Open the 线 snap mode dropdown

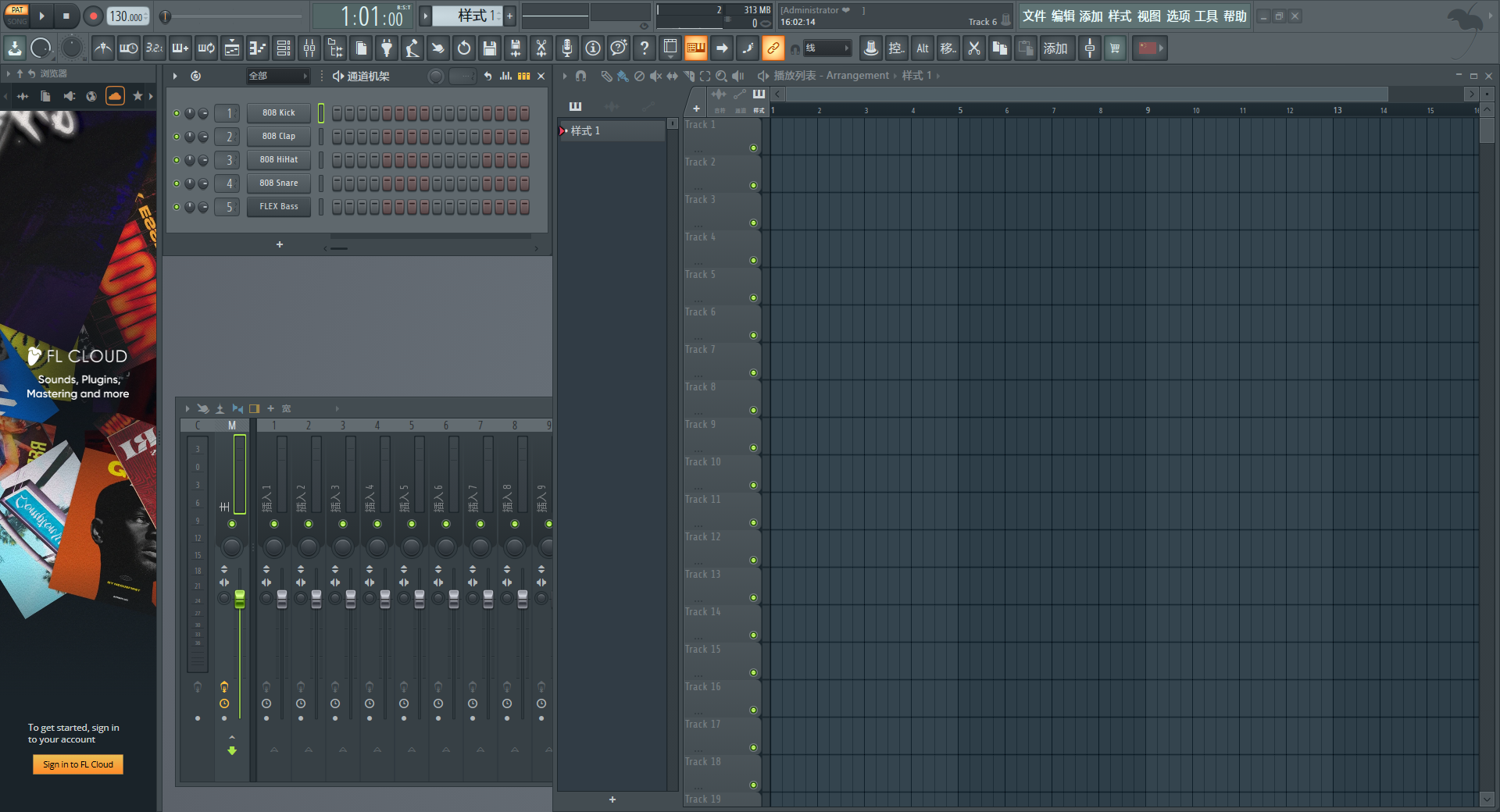[827, 48]
